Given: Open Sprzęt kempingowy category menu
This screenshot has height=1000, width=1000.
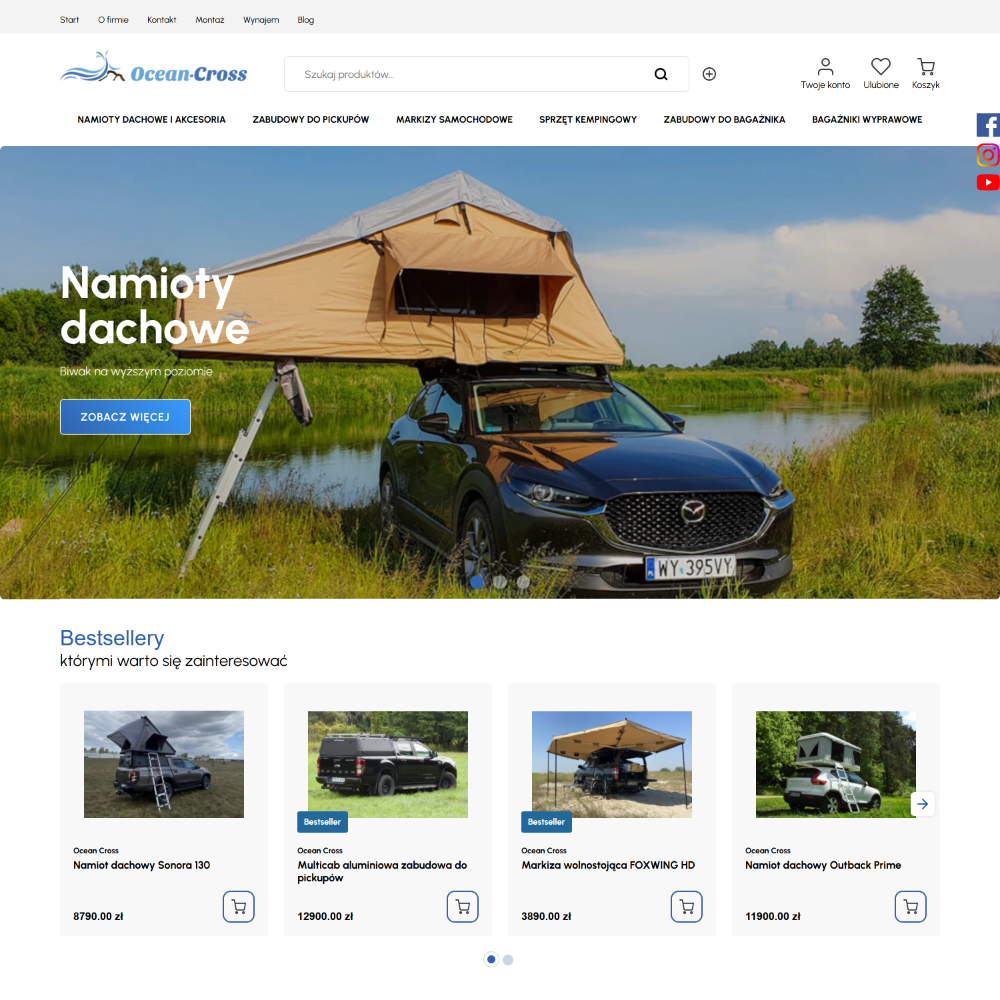Looking at the screenshot, I should [x=588, y=120].
